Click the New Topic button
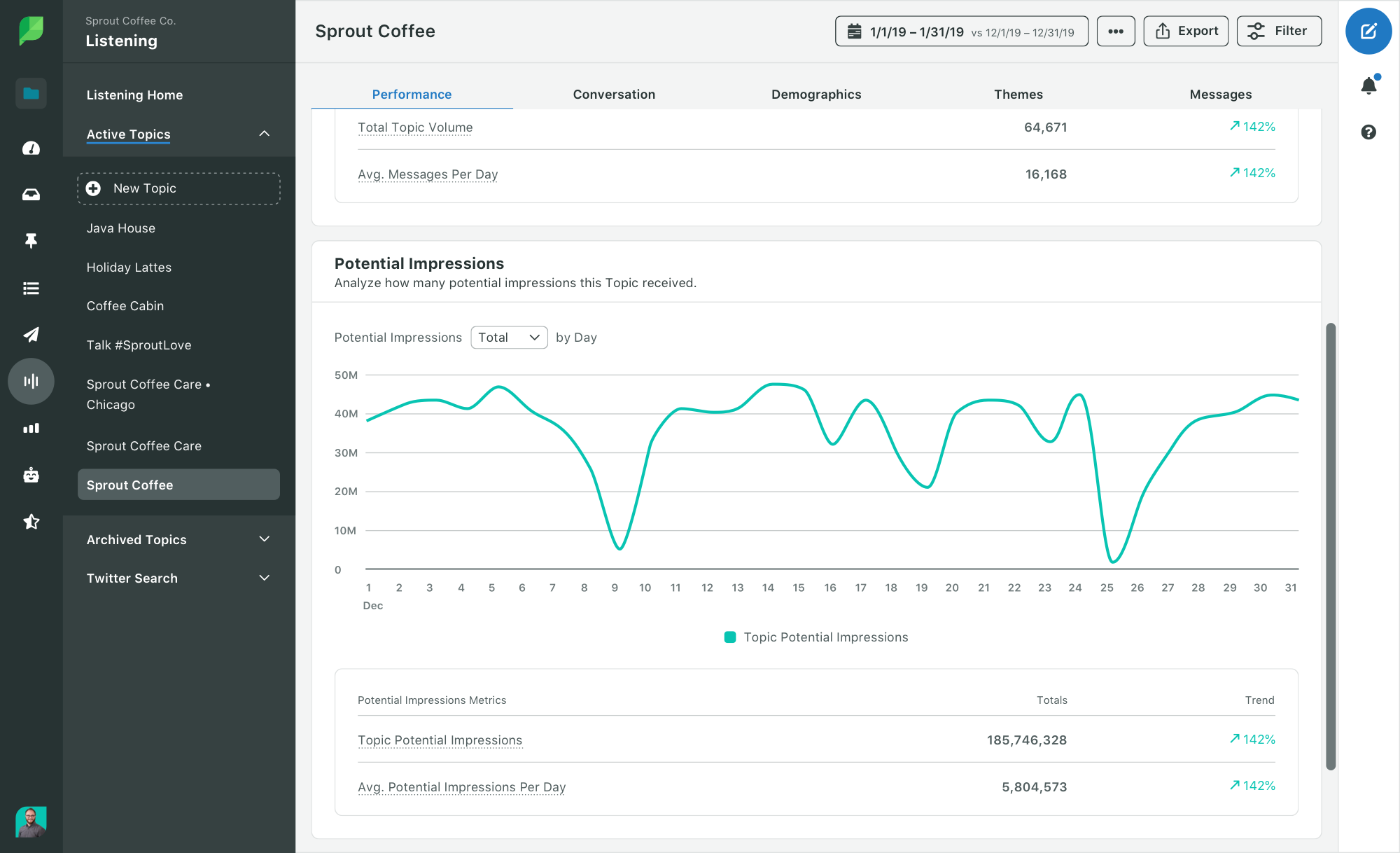Viewport: 1400px width, 853px height. click(178, 188)
